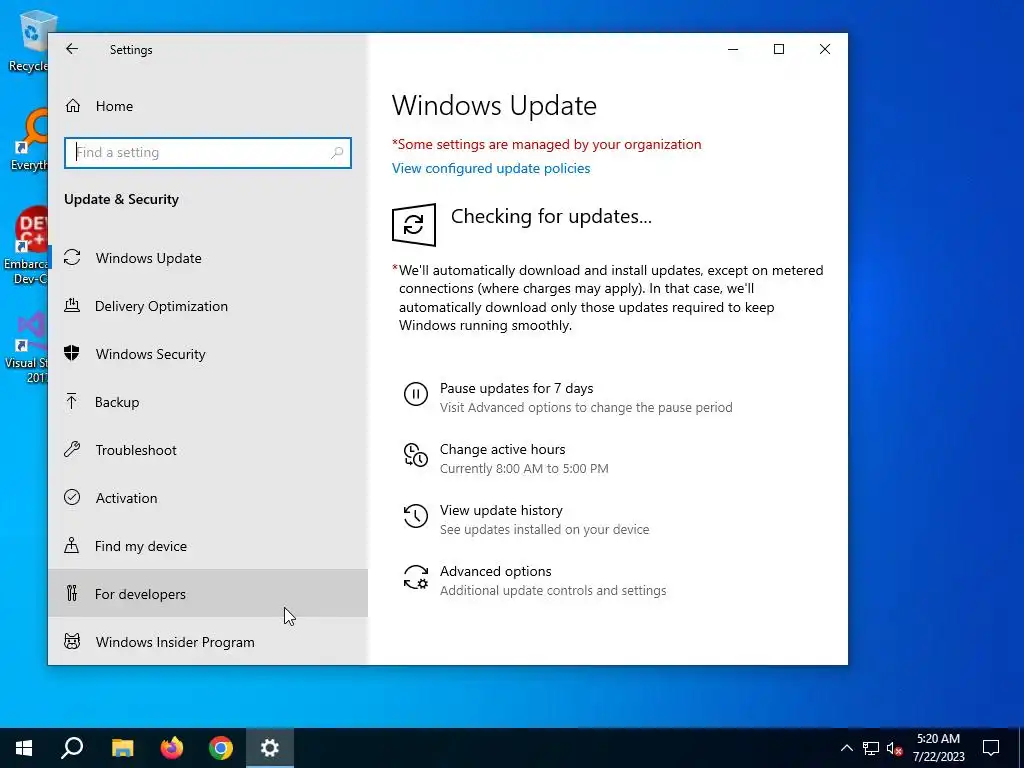Viewport: 1024px width, 768px height.
Task: Click the update history clock icon
Action: [416, 516]
